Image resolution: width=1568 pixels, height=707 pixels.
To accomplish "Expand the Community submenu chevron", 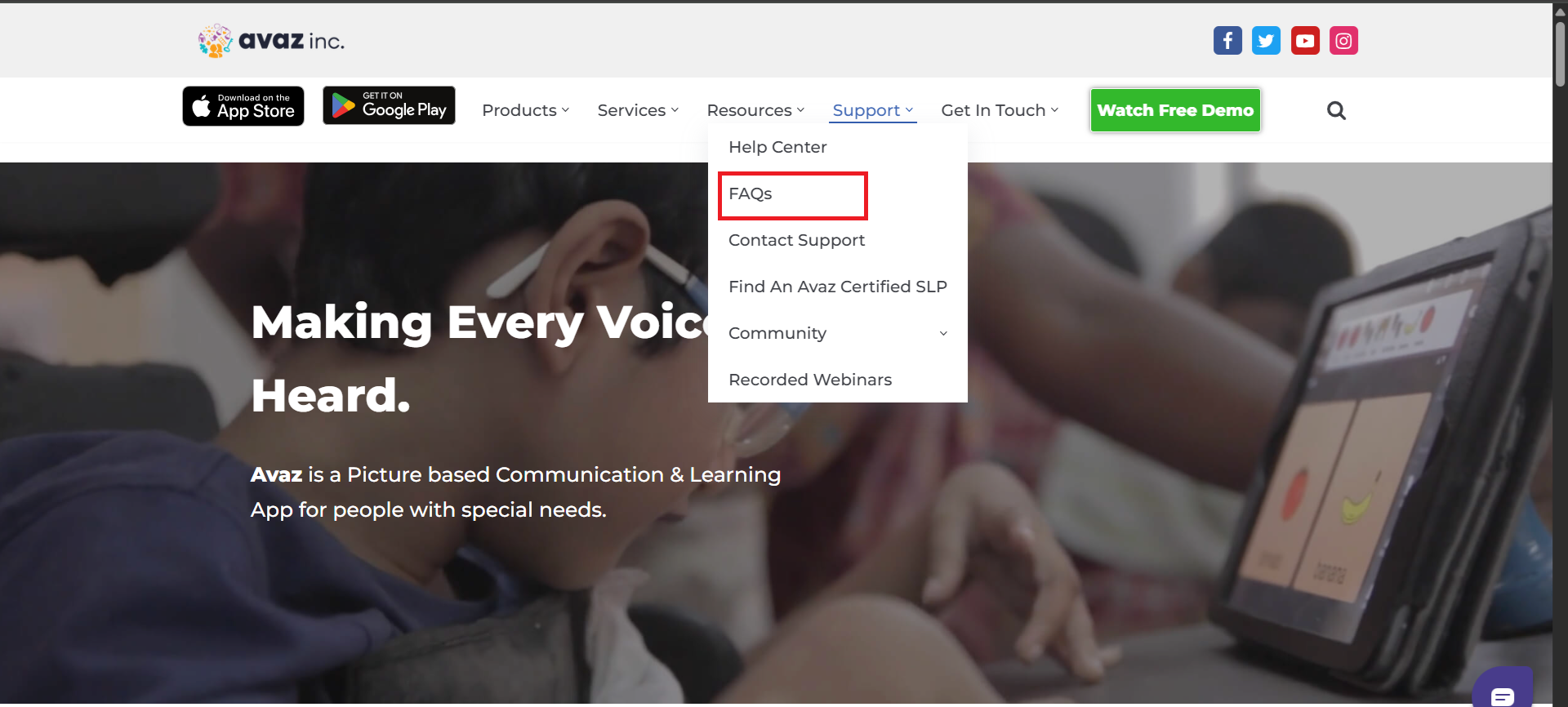I will (x=943, y=333).
